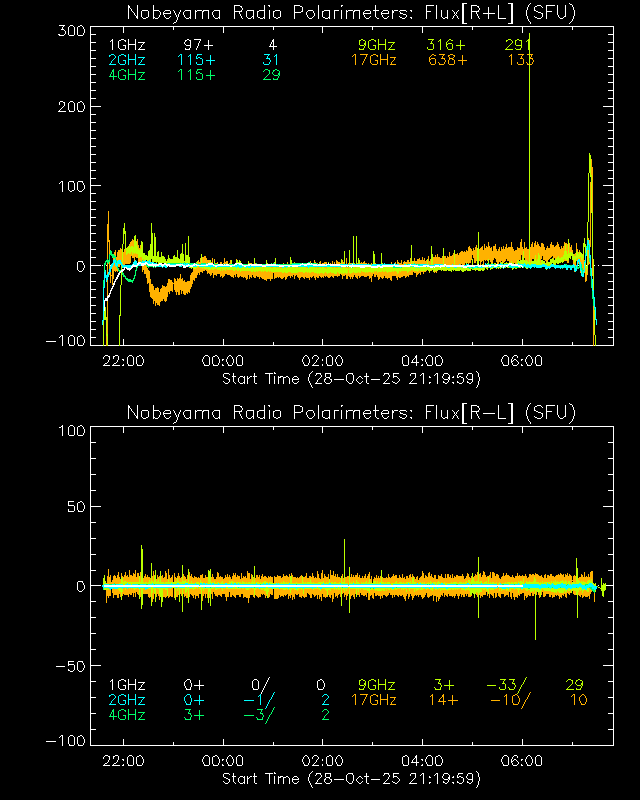
Task: Select the cyan 2GHz label in upper legend
Action: pyautogui.click(x=127, y=60)
